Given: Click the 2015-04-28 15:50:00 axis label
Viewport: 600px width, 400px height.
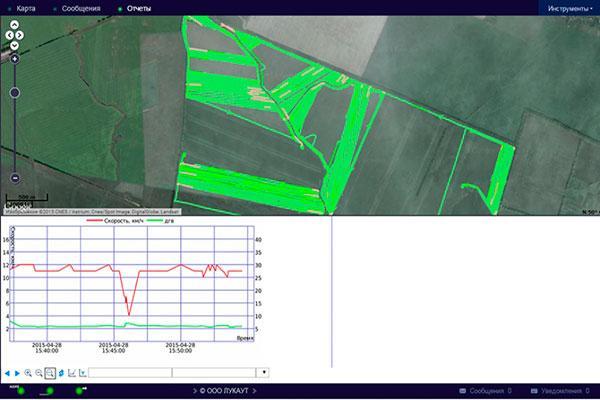Looking at the screenshot, I should [180, 348].
